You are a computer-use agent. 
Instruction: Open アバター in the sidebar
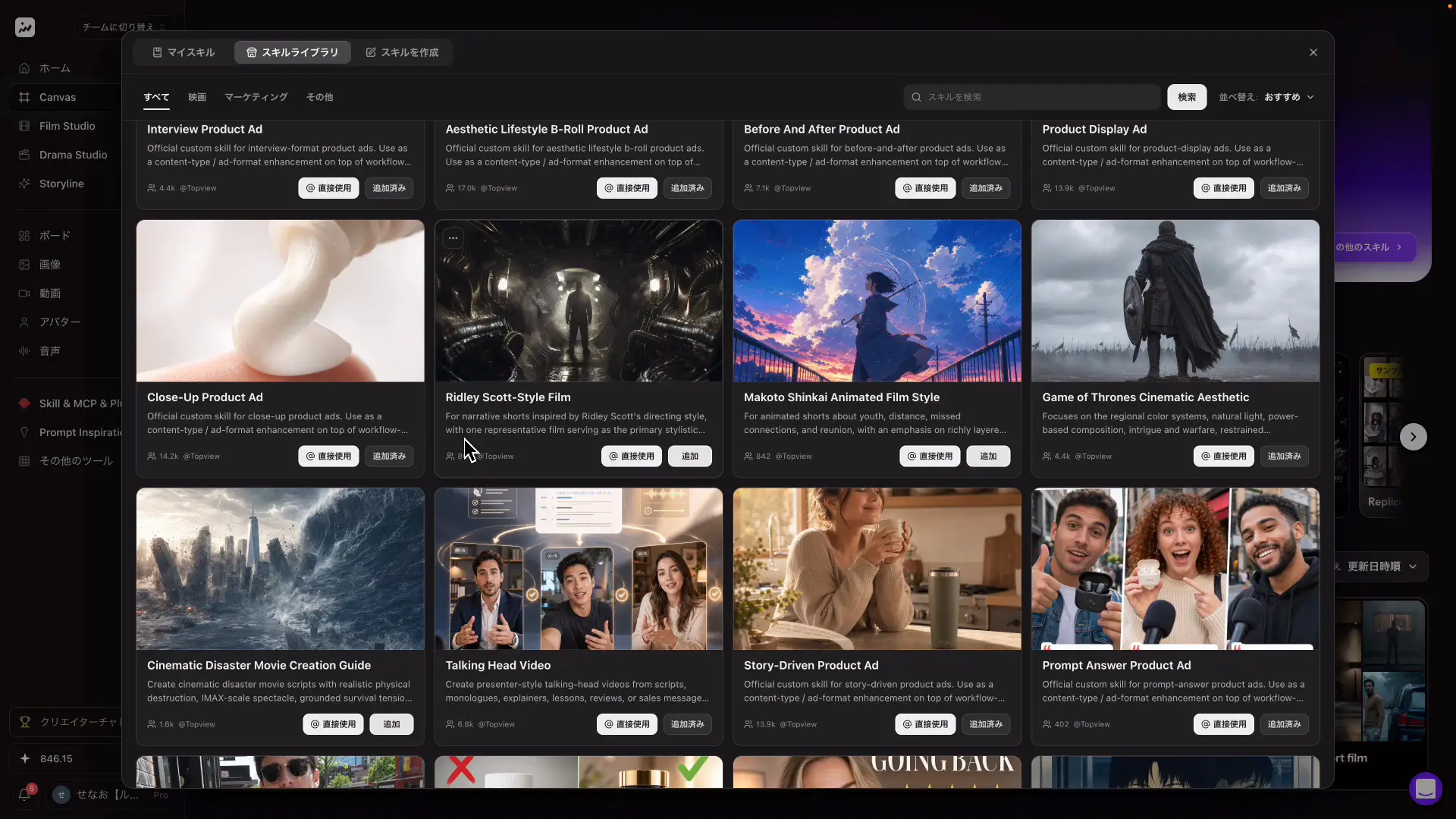click(x=64, y=322)
